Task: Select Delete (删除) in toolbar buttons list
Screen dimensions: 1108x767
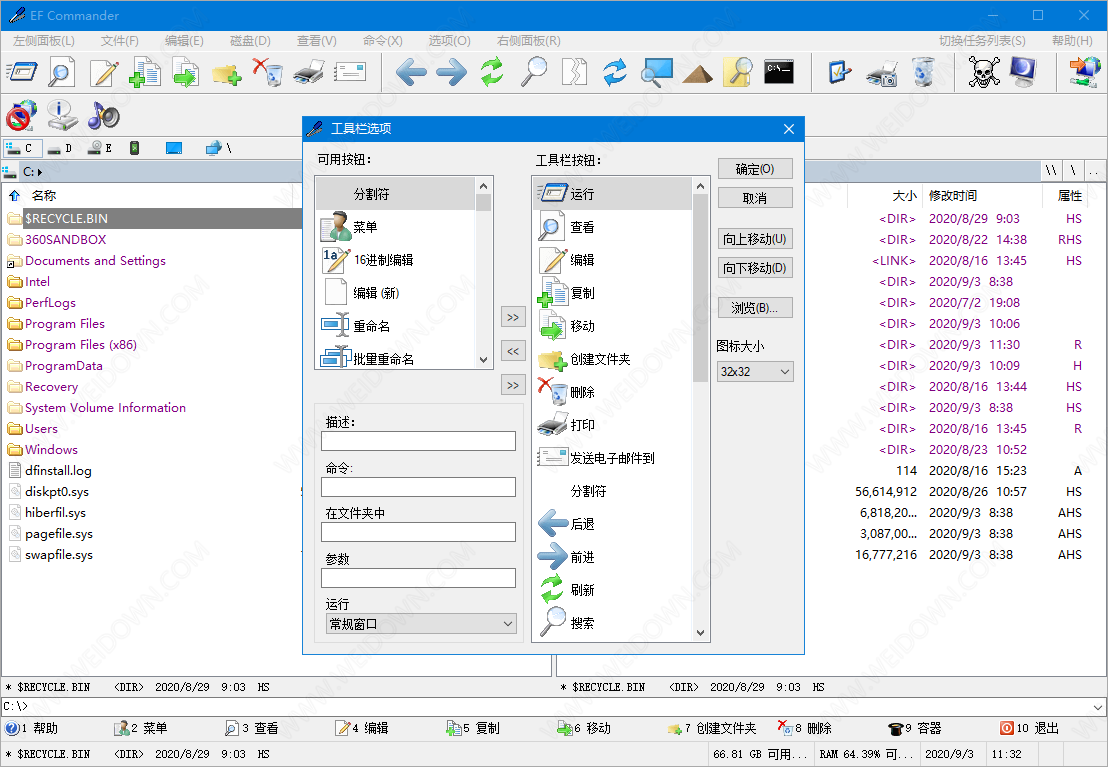Action: (x=613, y=392)
